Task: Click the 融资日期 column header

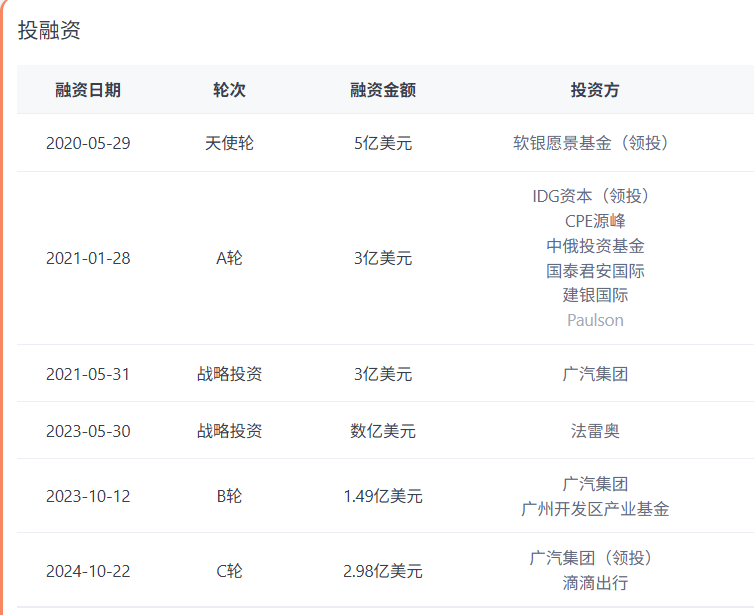Action: 88,90
